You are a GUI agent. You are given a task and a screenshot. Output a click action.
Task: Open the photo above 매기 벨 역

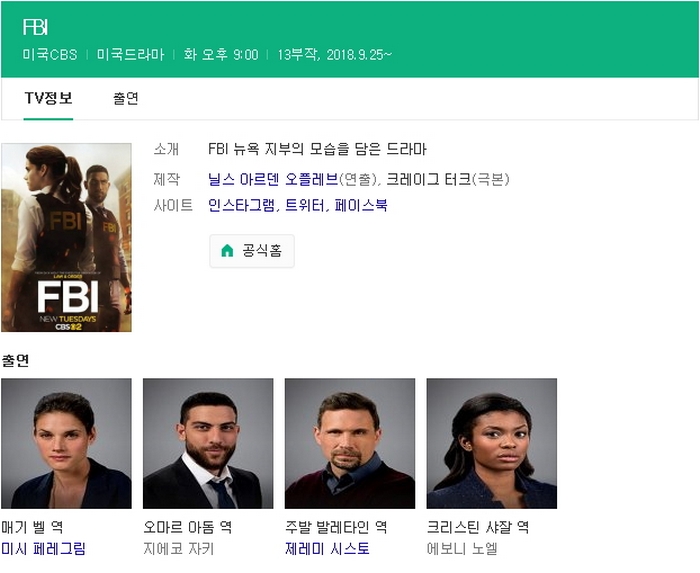point(67,444)
